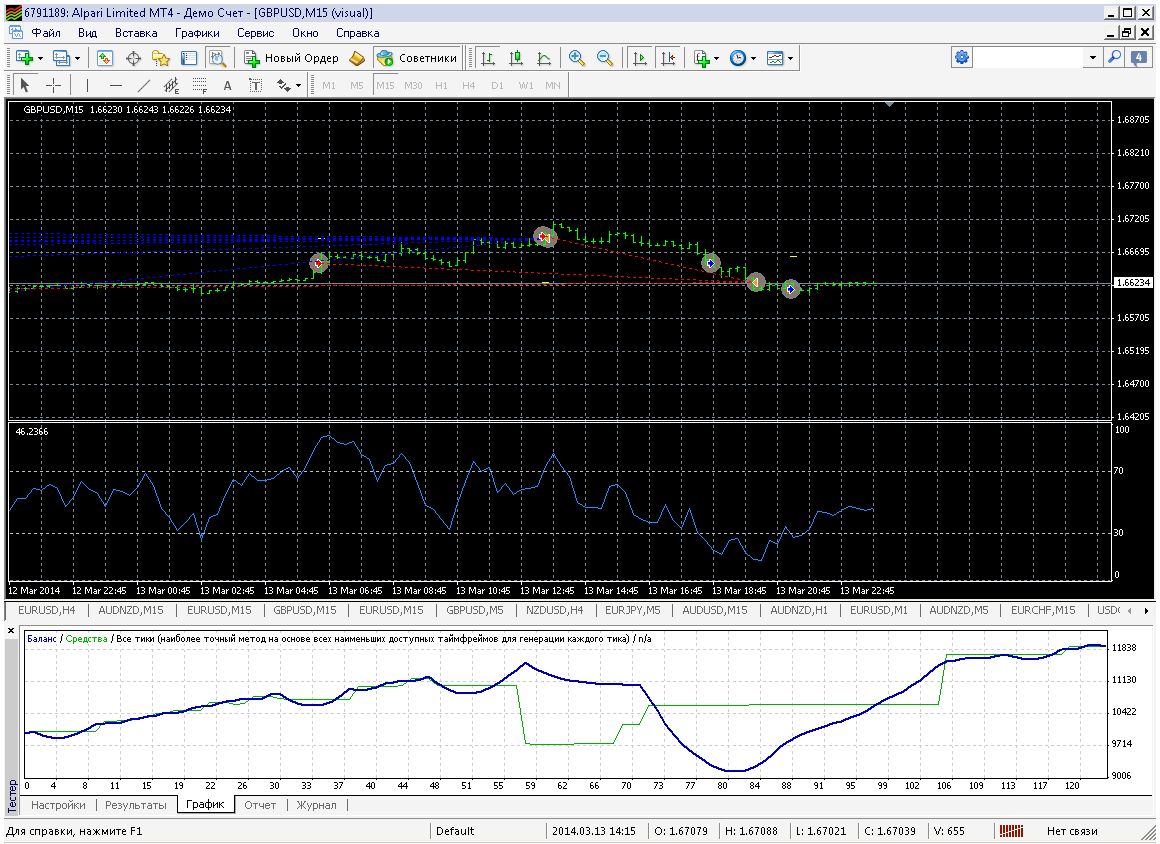Select the text label tool
The image size is (1160, 844).
(x=227, y=85)
